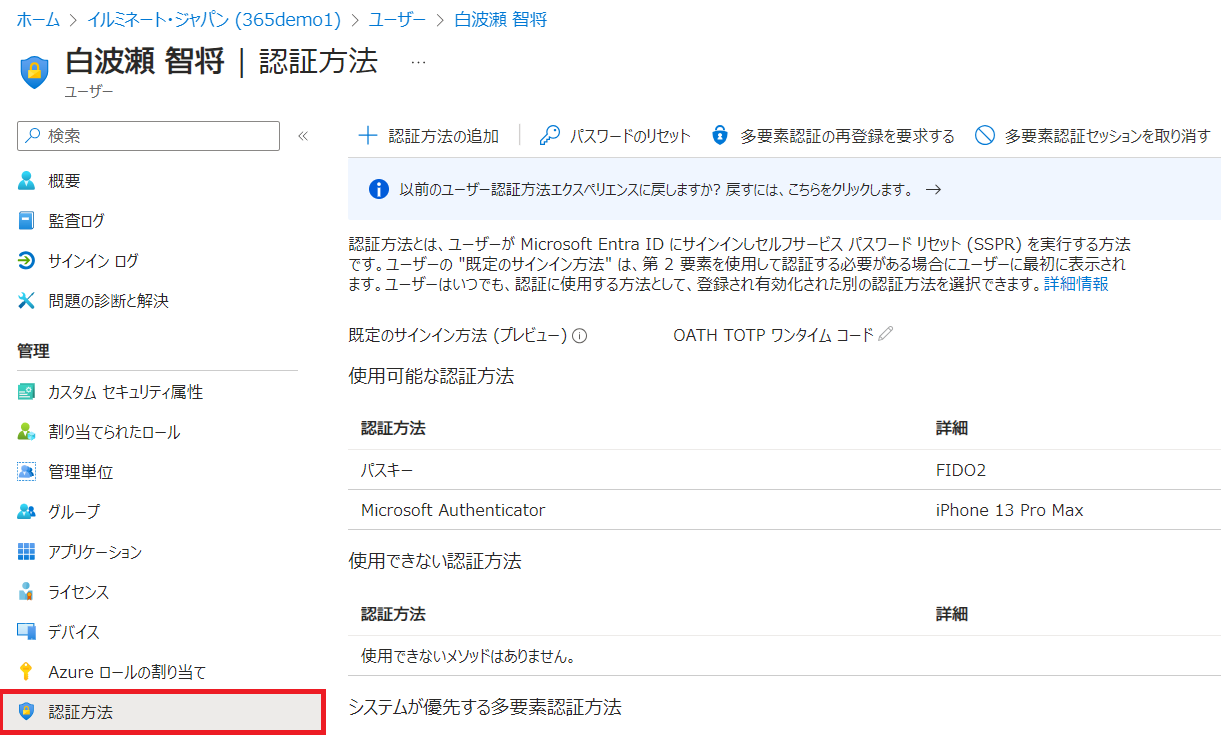Click システムが優先する多要素認証方法 heading
The image size is (1221, 743).
click(485, 707)
